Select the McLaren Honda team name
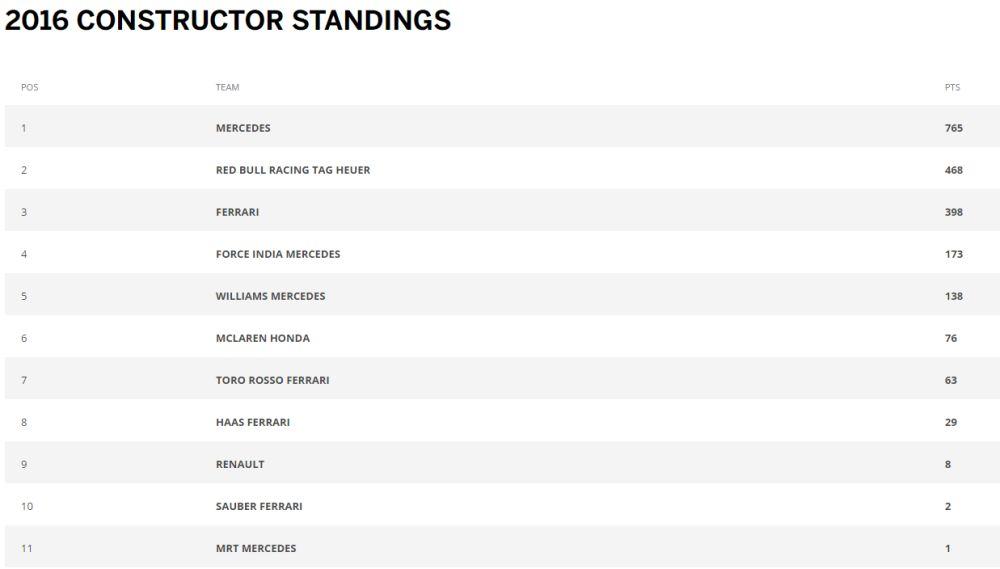The width and height of the screenshot is (1000, 569). pyautogui.click(x=263, y=338)
